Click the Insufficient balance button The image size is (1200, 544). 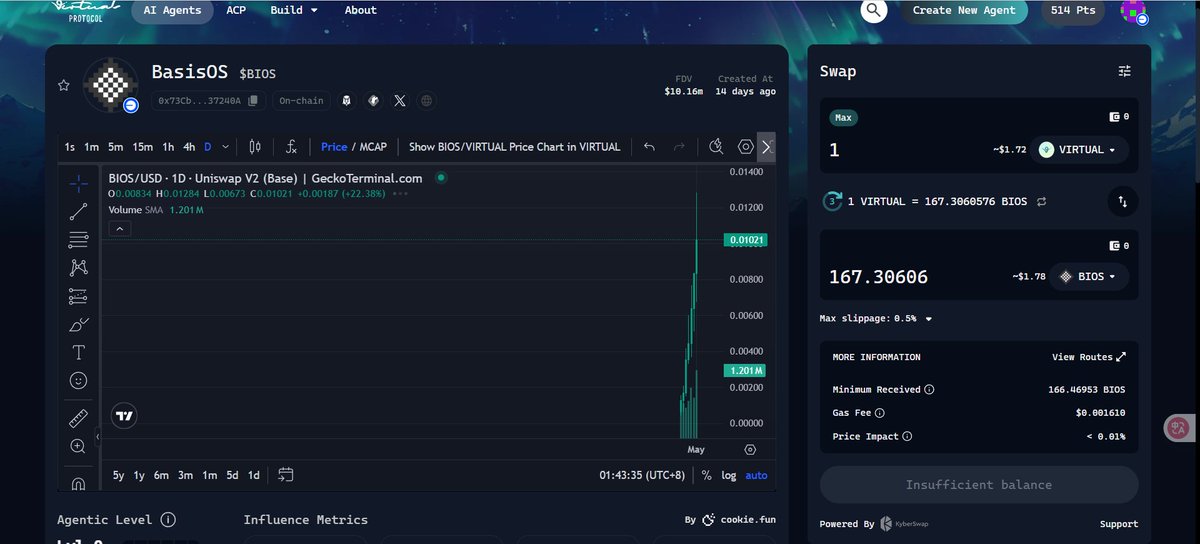coord(979,484)
